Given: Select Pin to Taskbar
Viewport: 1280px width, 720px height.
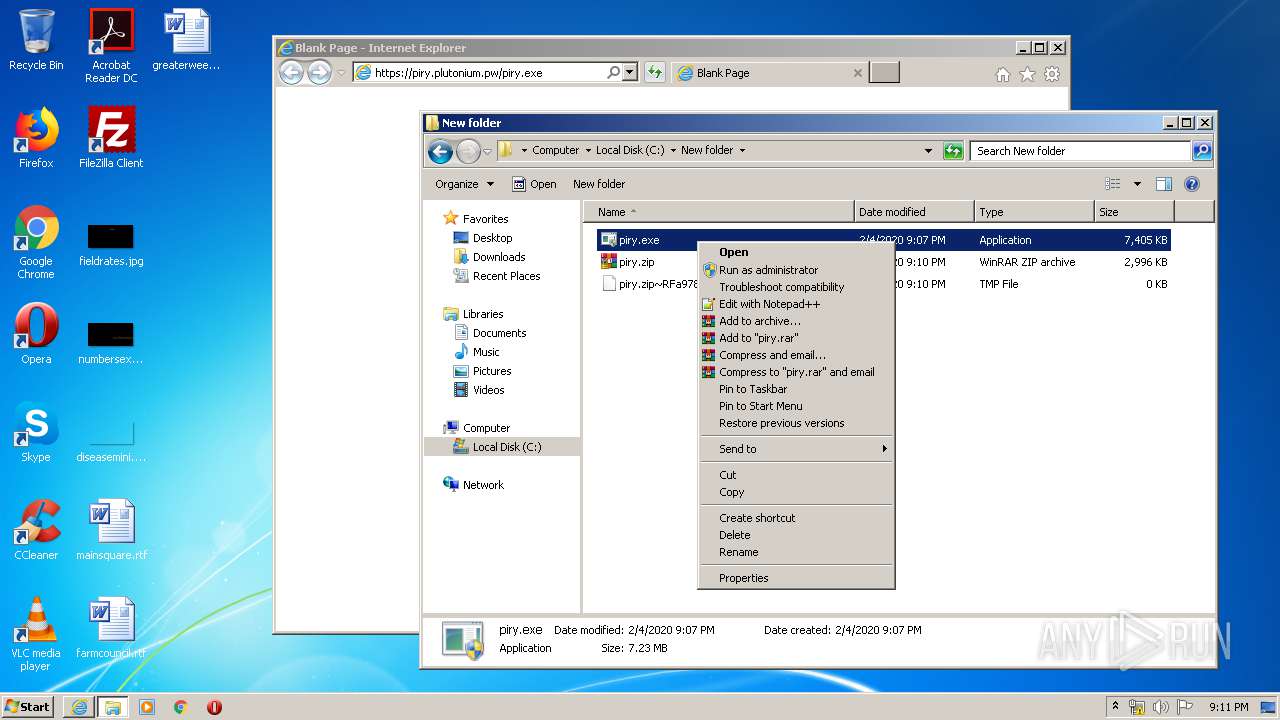Looking at the screenshot, I should pyautogui.click(x=796, y=389).
